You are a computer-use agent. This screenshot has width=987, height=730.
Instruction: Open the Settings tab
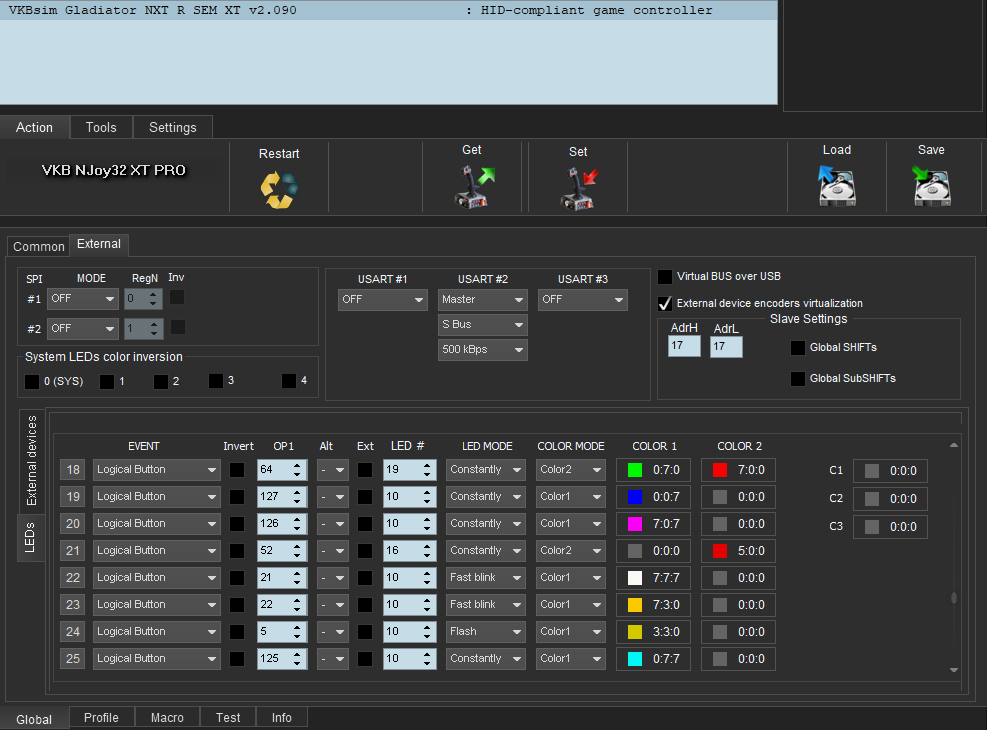[x=173, y=127]
